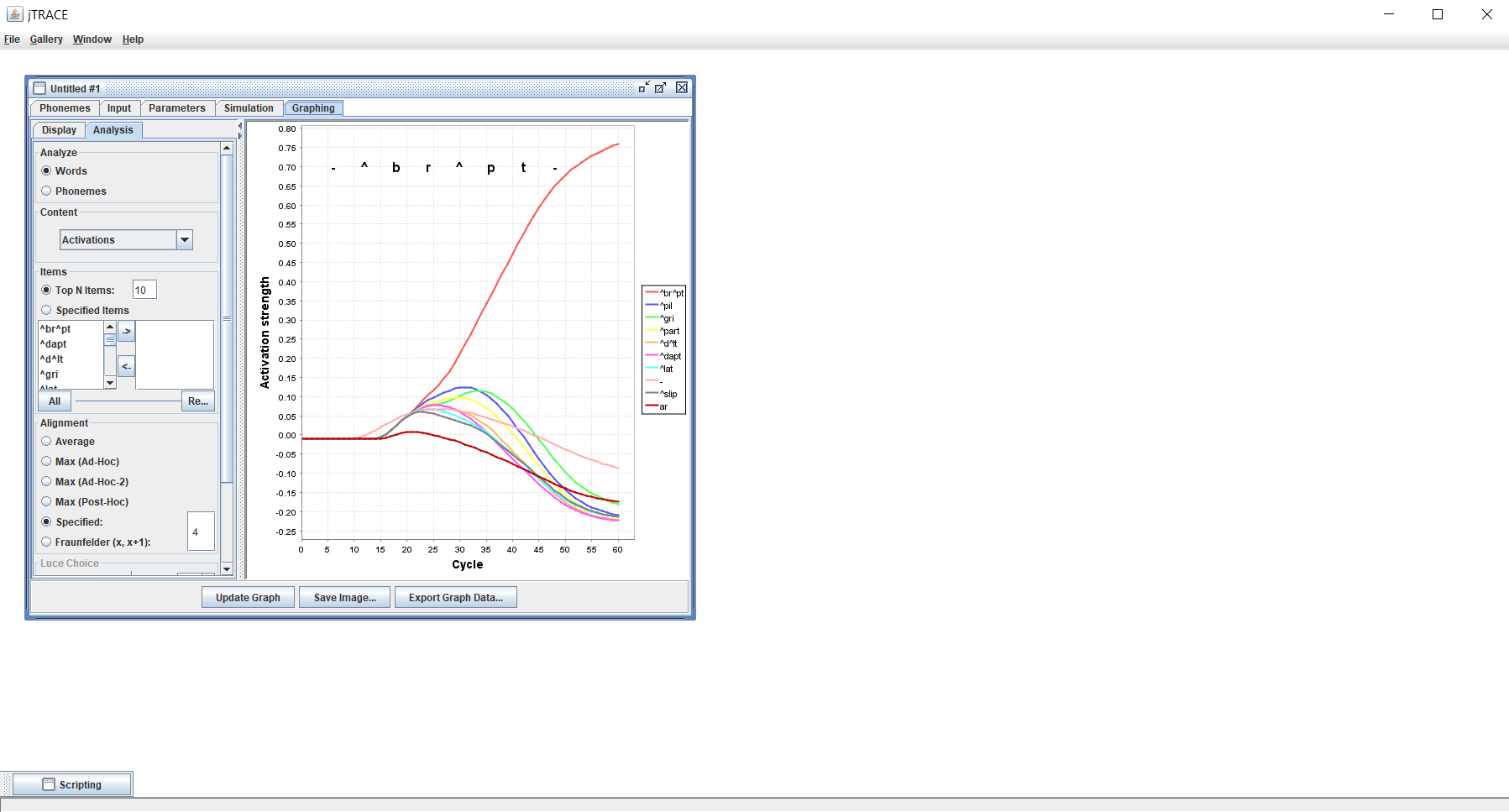
Task: Click the Export Graph Data... button
Action: point(455,597)
